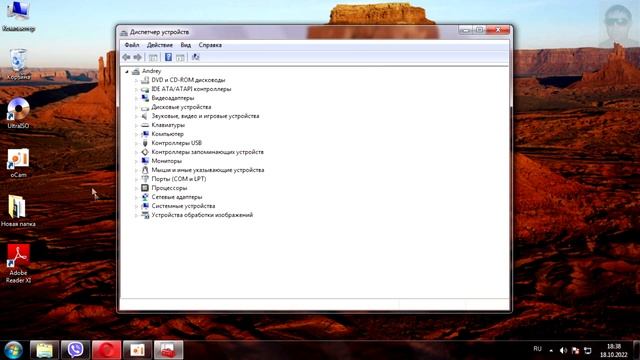Open the Действие menu
640x360 pixels.
(160, 45)
